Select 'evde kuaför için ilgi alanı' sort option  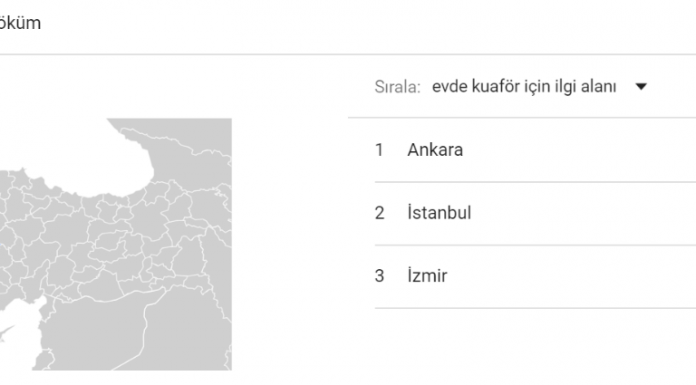pyautogui.click(x=524, y=87)
